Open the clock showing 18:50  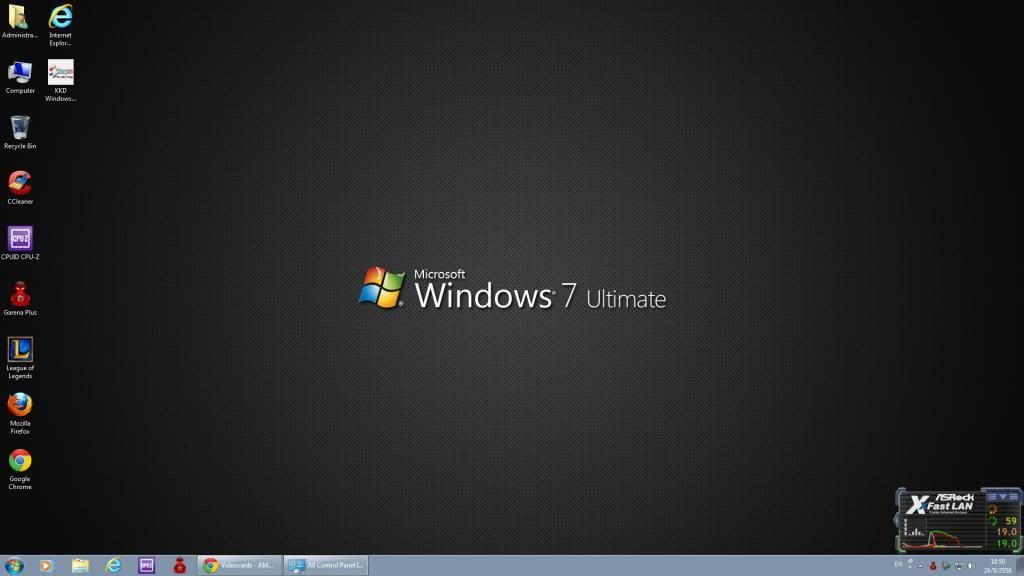click(x=997, y=566)
